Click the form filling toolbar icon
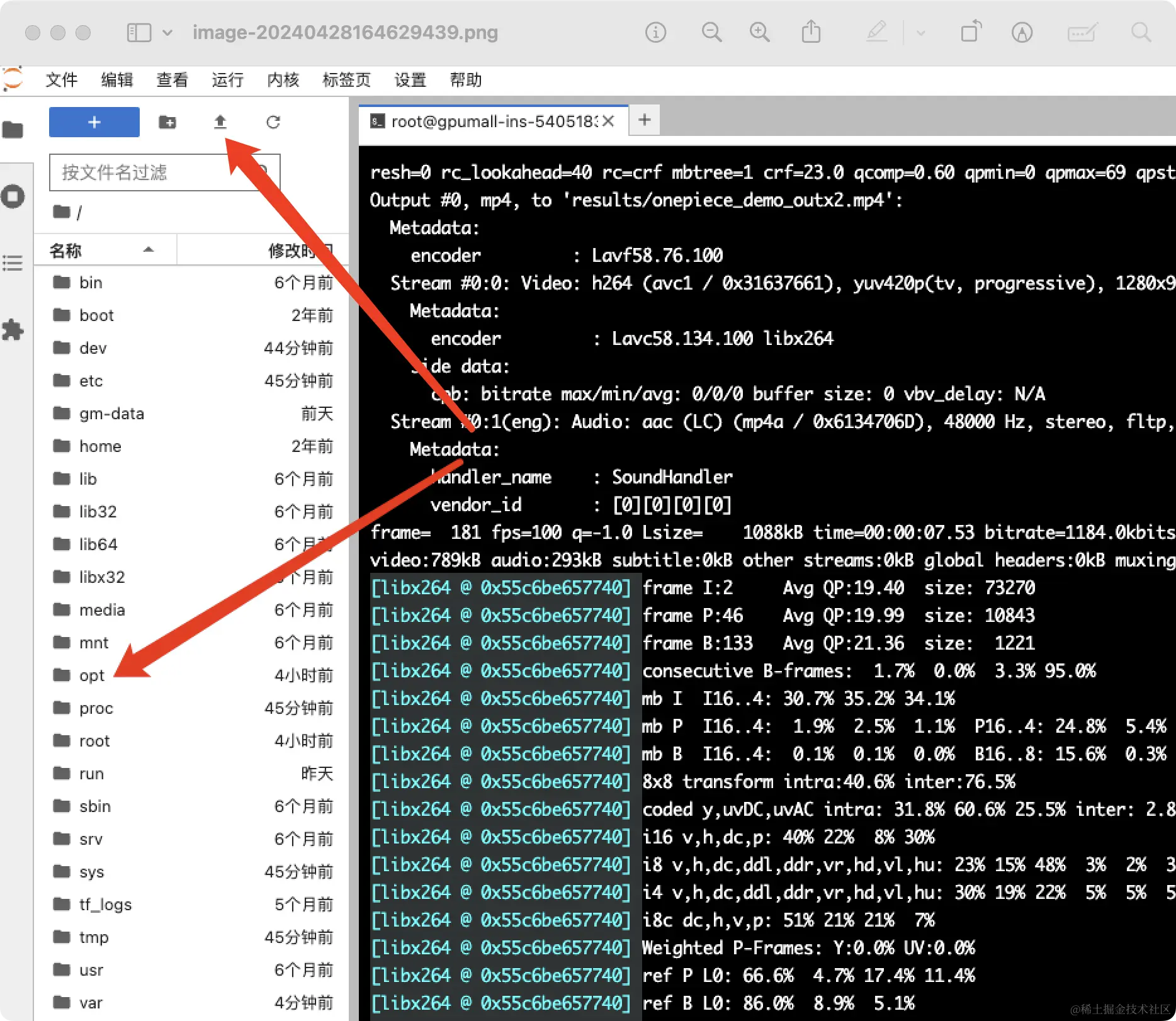Viewport: 1176px width, 1021px height. click(x=1082, y=32)
